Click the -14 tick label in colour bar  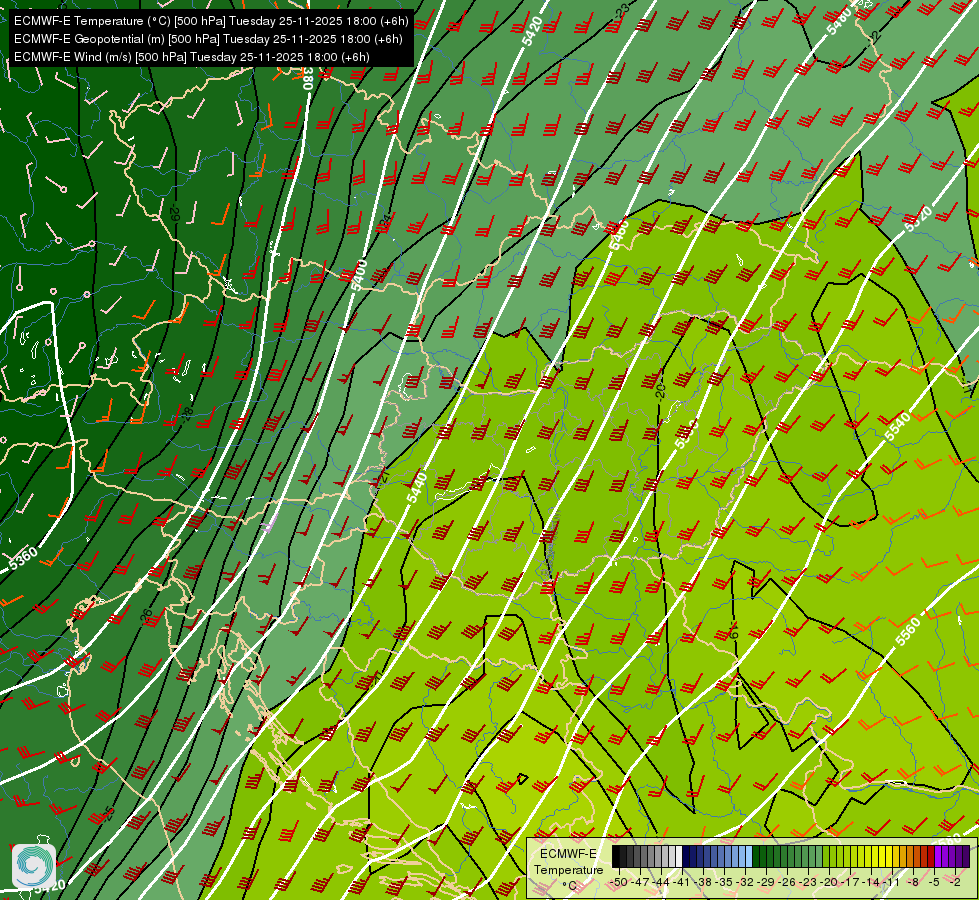pyautogui.click(x=872, y=882)
